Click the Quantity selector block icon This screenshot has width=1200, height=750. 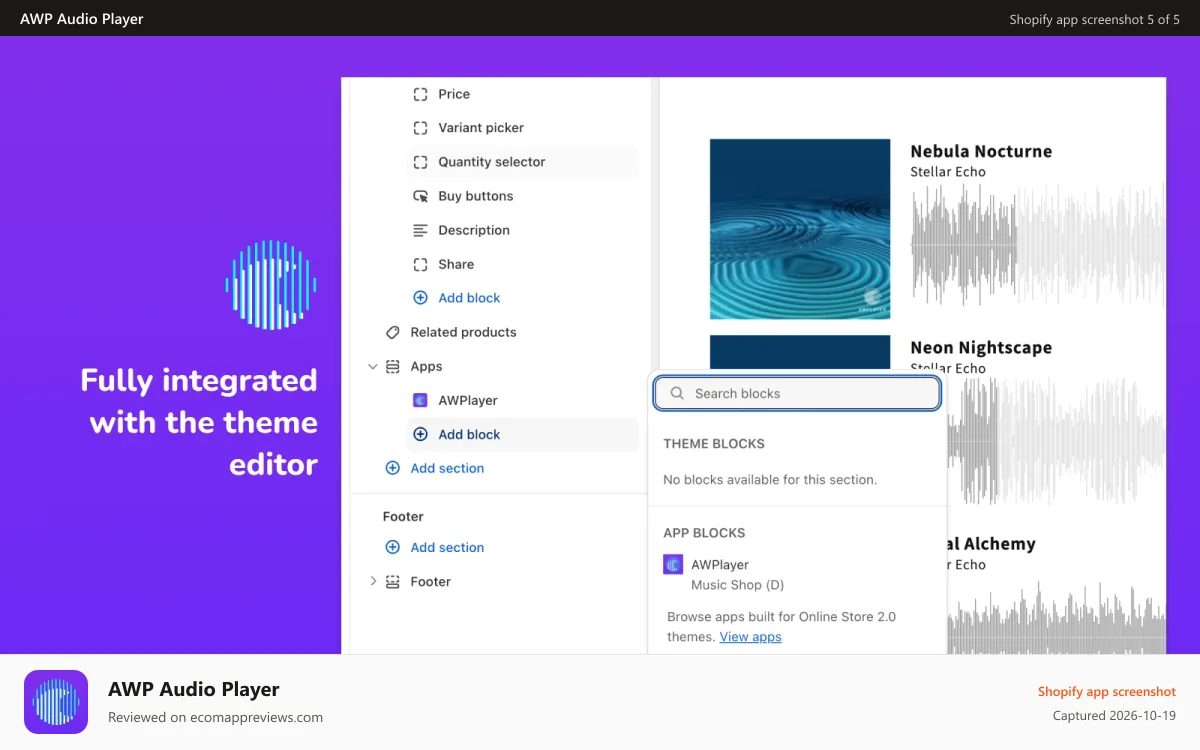[420, 162]
